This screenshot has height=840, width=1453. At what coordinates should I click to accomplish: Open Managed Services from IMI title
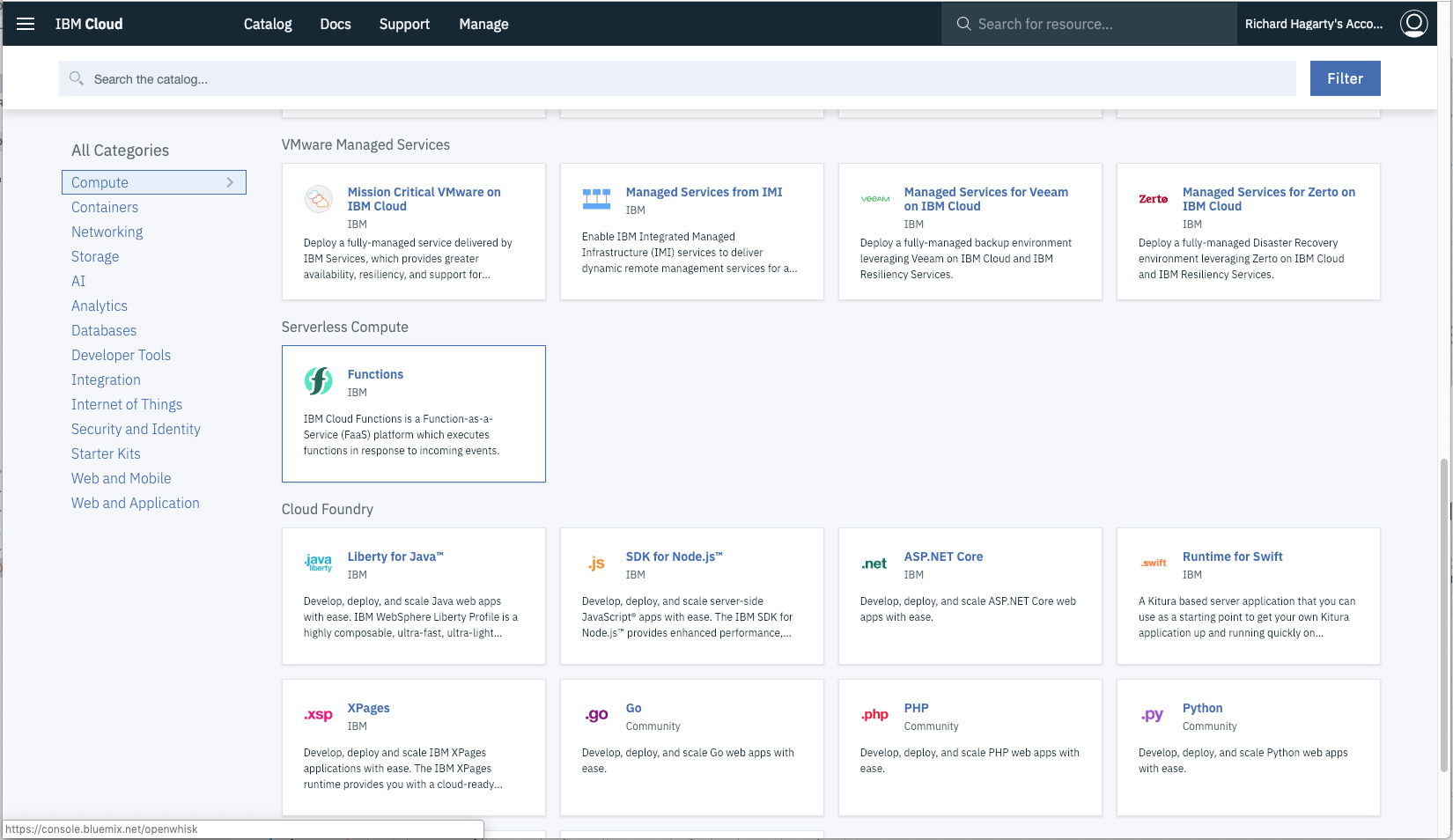coord(704,192)
